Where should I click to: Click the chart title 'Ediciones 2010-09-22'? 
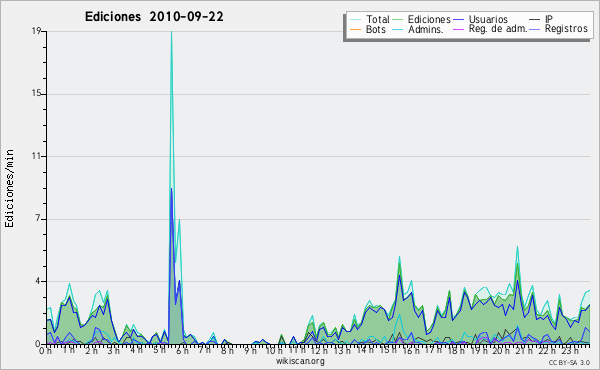tap(154, 17)
